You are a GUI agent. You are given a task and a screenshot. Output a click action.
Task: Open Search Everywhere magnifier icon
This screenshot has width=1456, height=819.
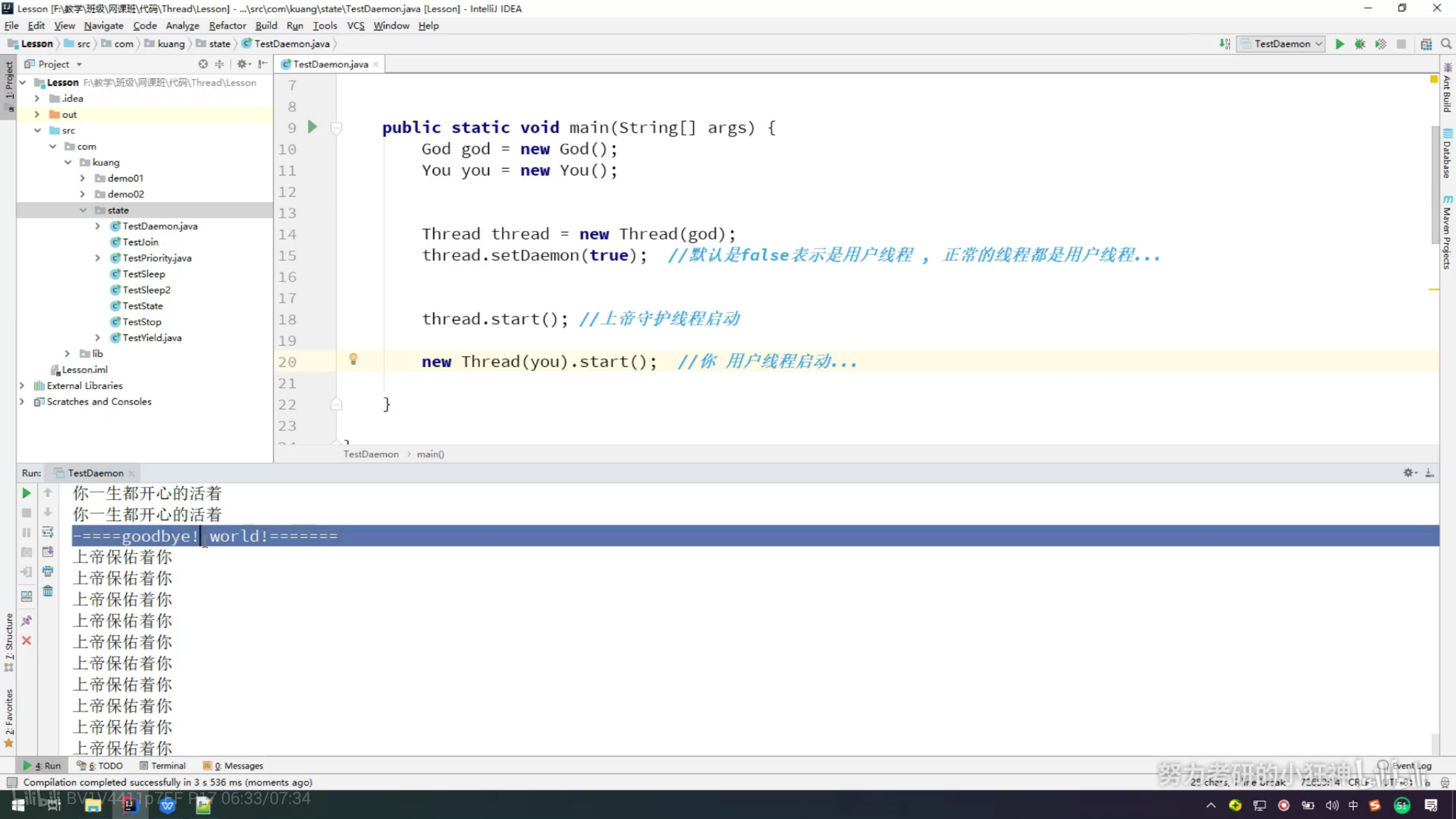click(1446, 44)
